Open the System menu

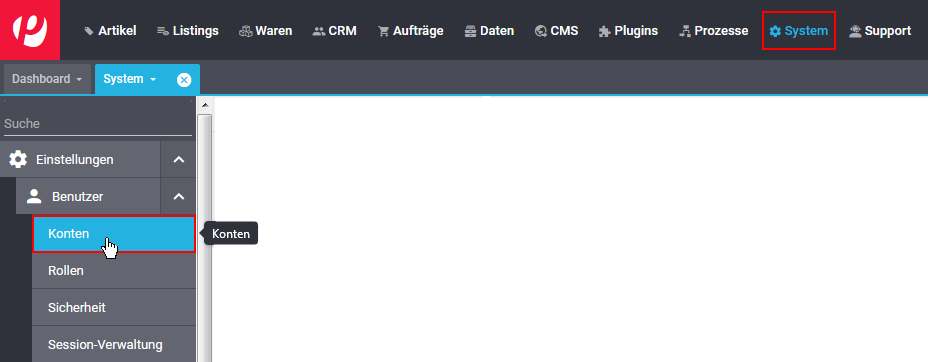(x=798, y=31)
